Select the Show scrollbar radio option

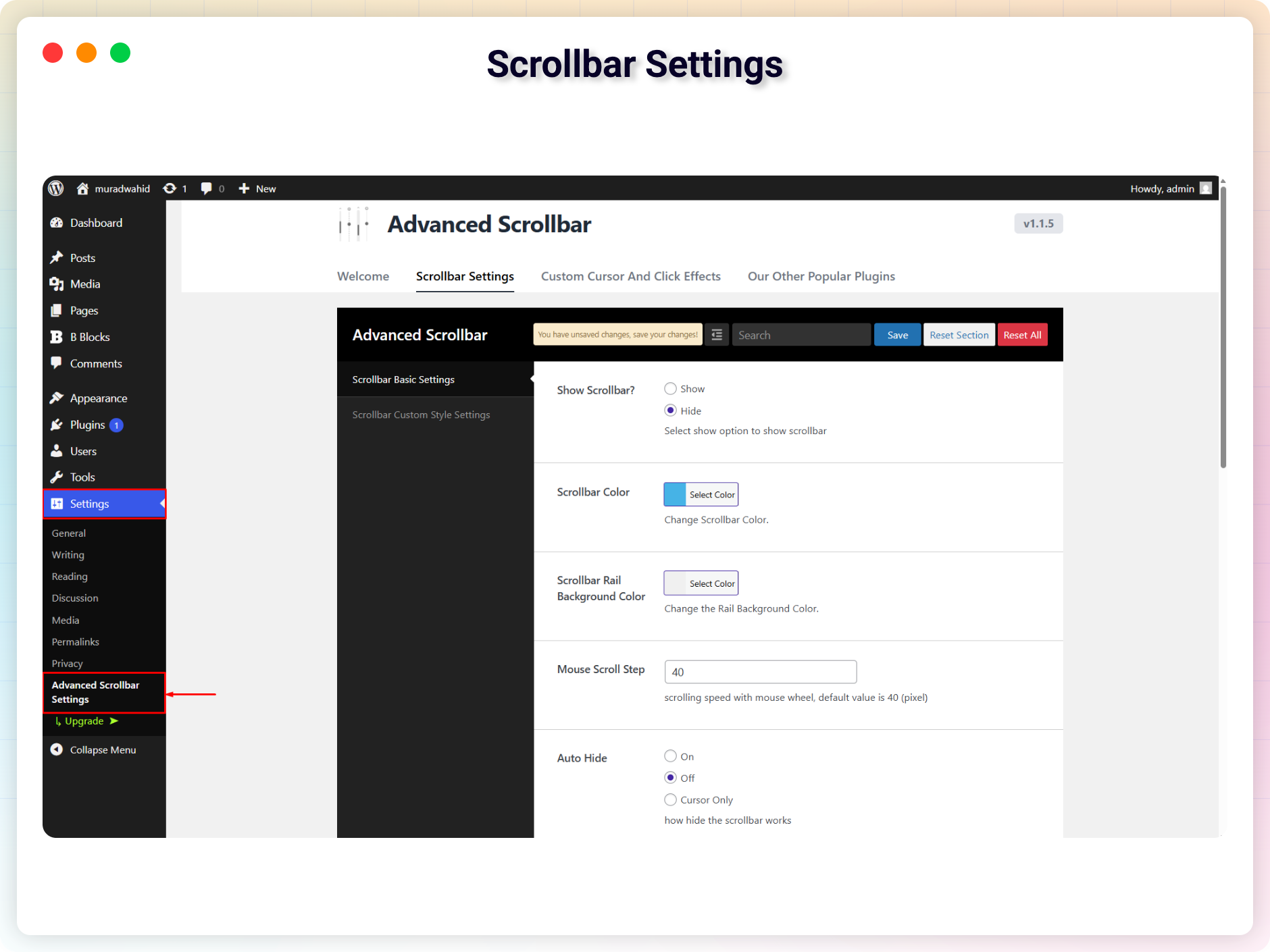670,388
